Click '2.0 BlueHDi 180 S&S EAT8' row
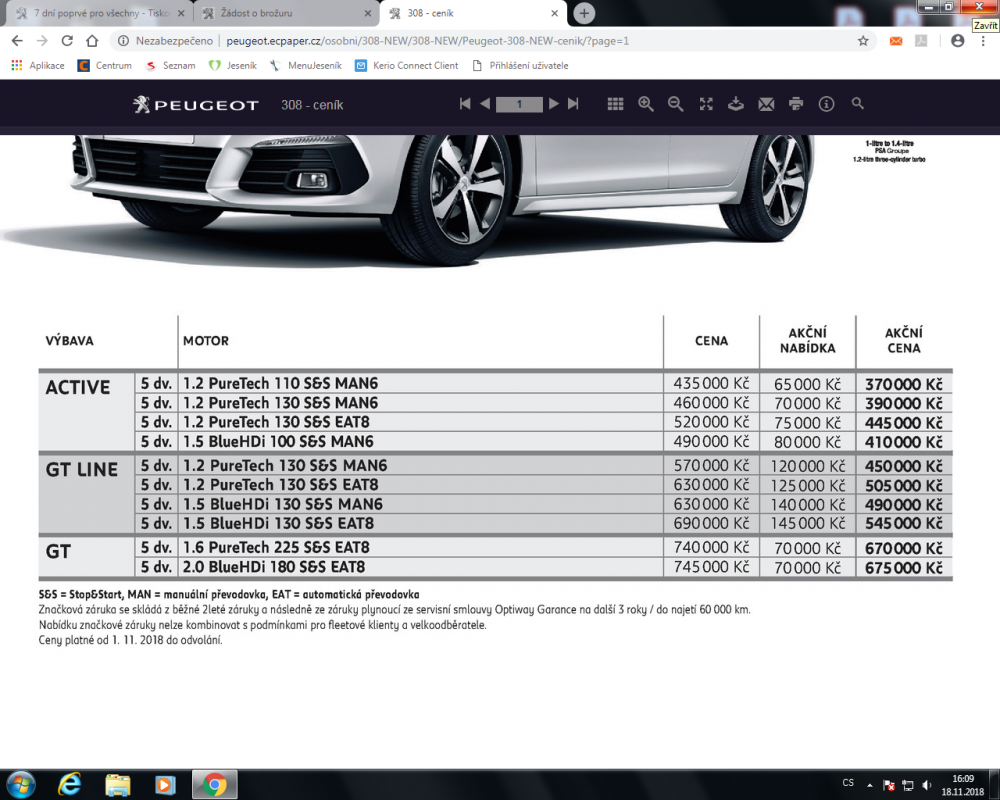The width and height of the screenshot is (1000, 800). (x=496, y=567)
